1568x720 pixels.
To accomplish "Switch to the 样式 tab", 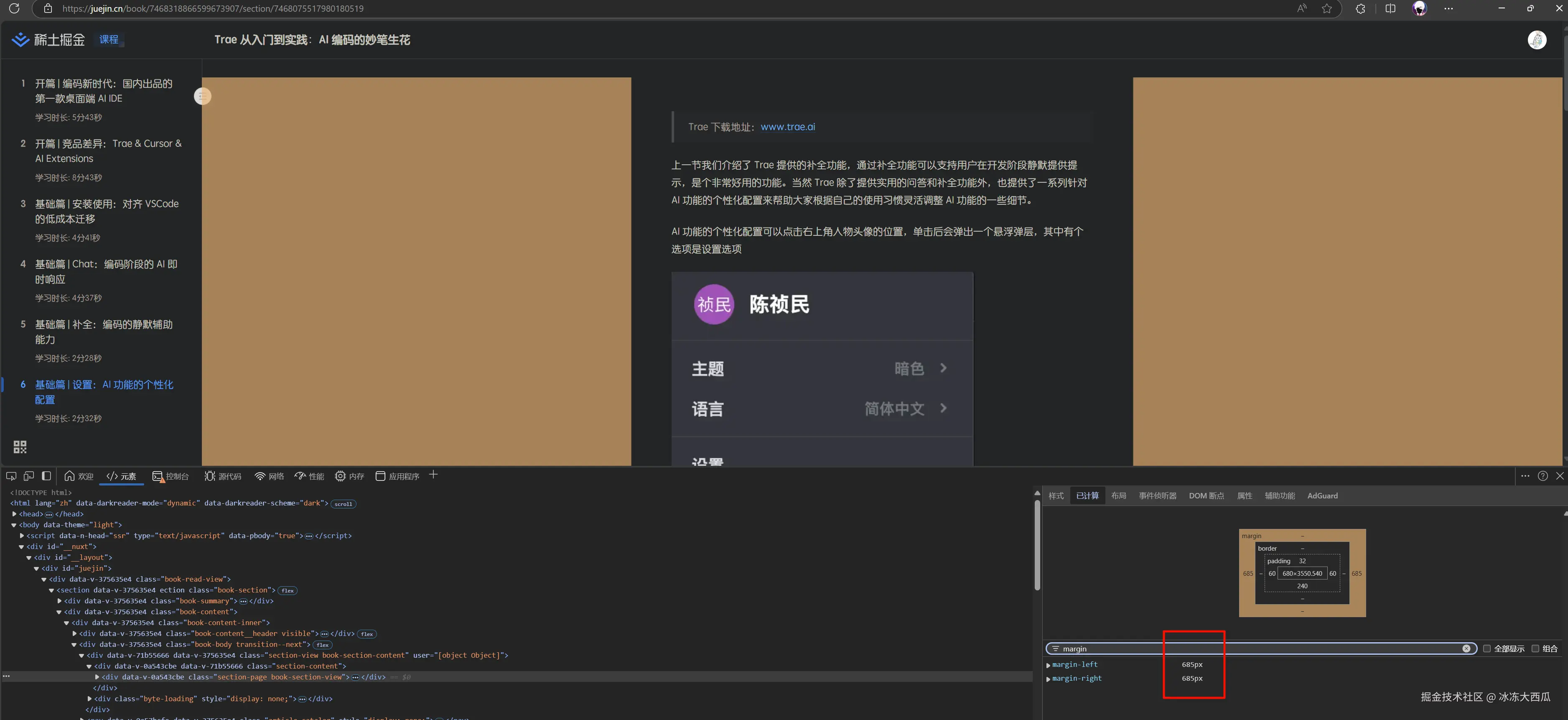I will (x=1056, y=495).
